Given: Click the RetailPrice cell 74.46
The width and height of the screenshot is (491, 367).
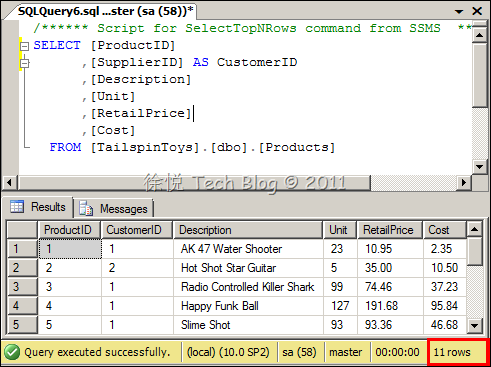Looking at the screenshot, I should (390, 287).
